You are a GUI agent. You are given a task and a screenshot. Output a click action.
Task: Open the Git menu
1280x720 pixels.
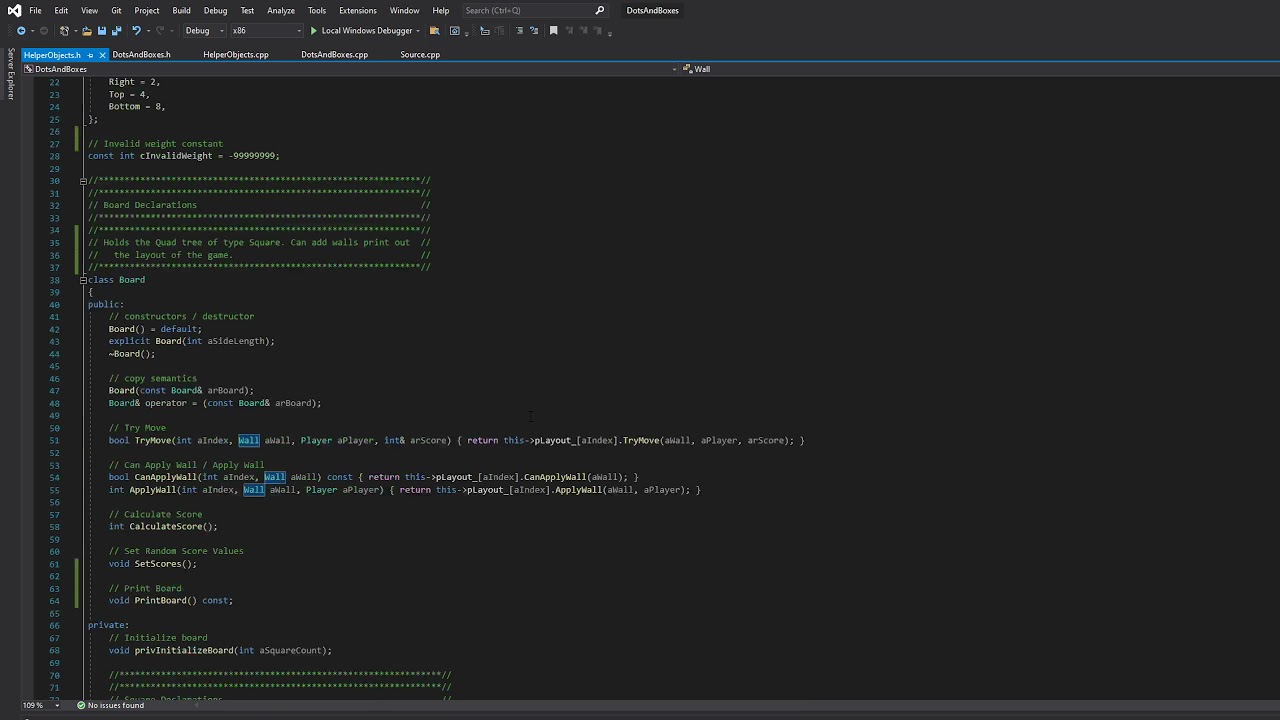[116, 11]
